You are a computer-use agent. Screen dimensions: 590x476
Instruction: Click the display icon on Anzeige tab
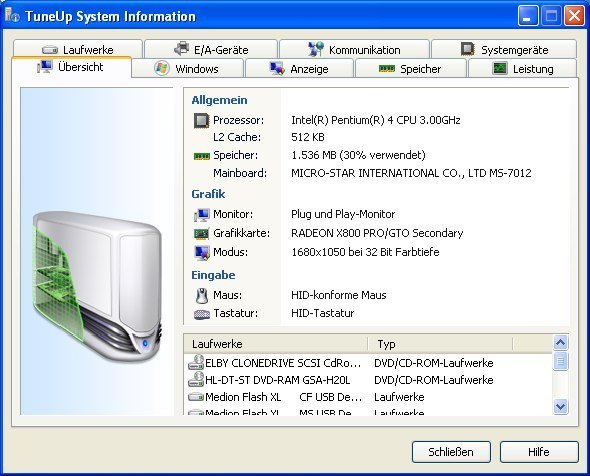(277, 68)
